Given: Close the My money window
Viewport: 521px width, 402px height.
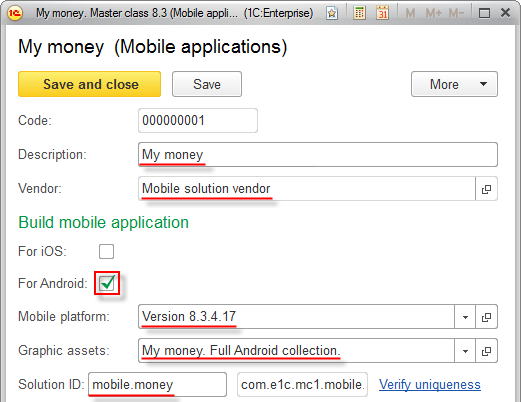Looking at the screenshot, I should pos(505,13).
